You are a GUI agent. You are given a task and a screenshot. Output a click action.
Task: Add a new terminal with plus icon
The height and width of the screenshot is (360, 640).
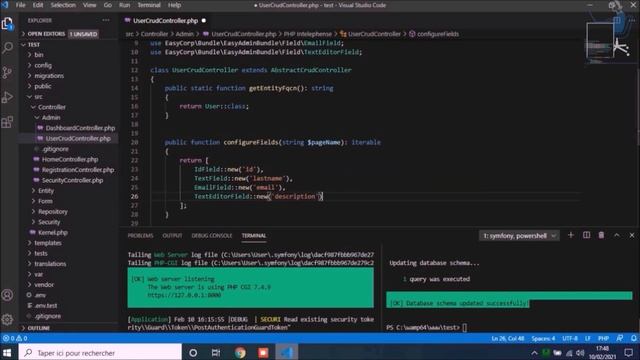pyautogui.click(x=571, y=235)
